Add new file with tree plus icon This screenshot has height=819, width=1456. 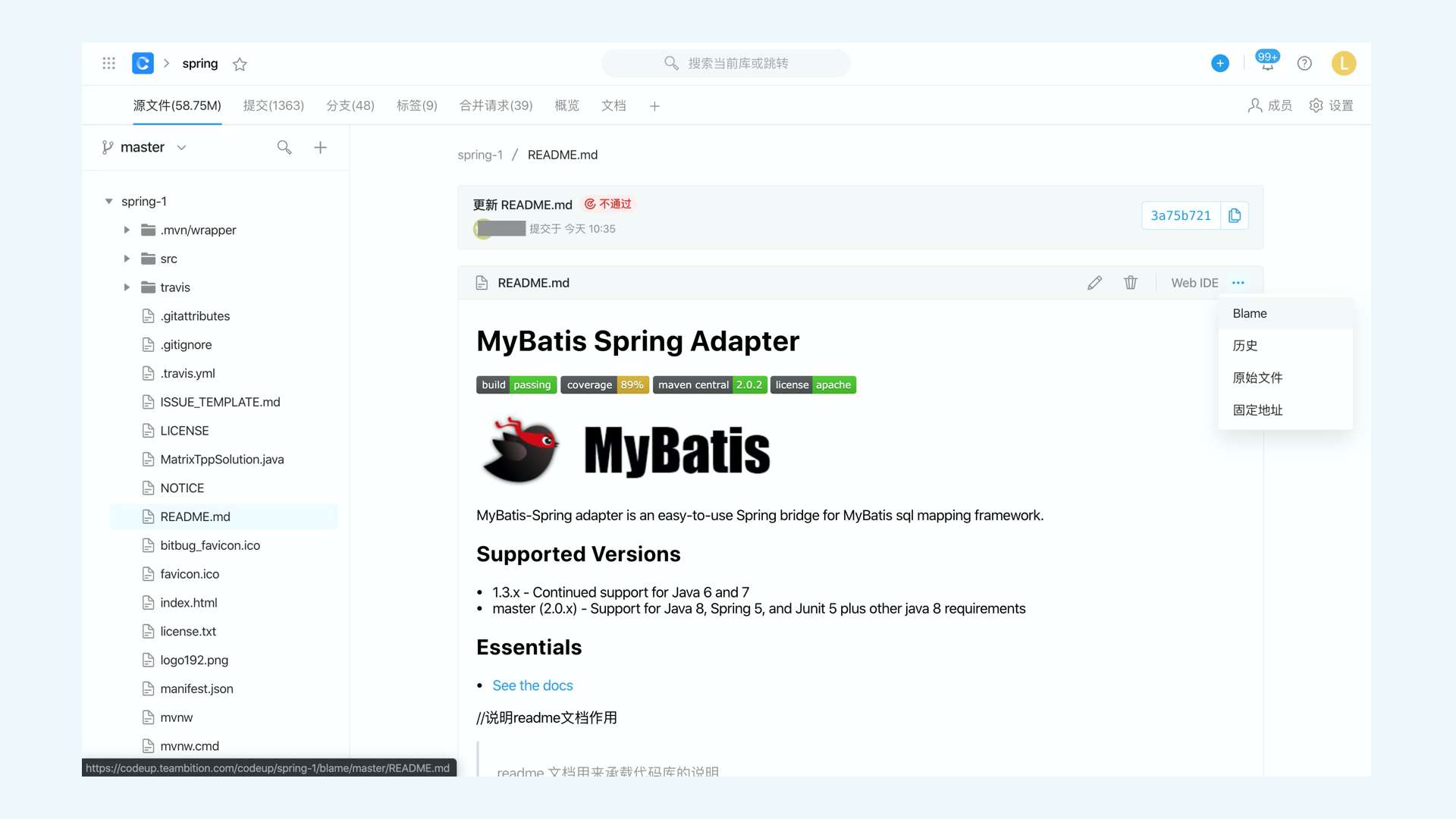[320, 147]
